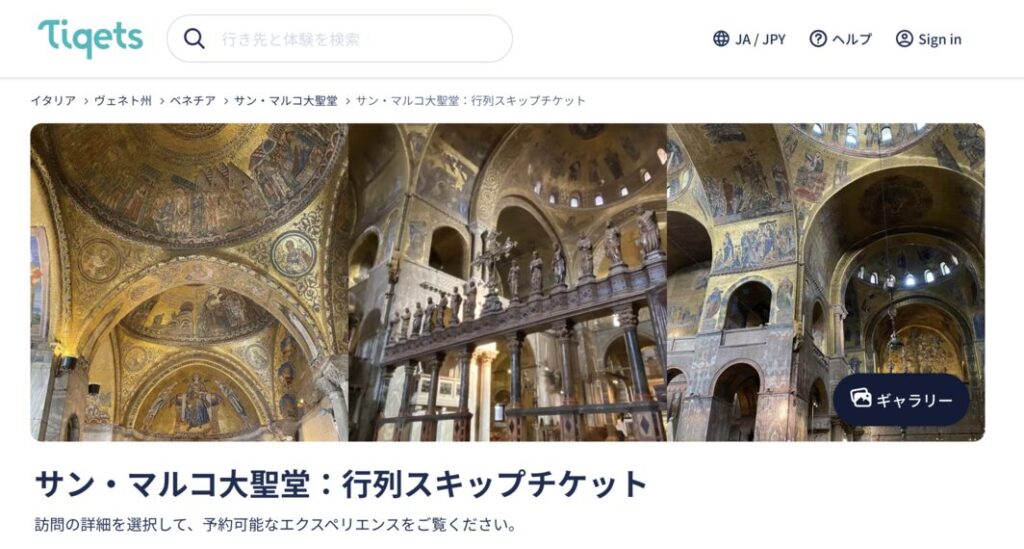Click the gallery photo icon
This screenshot has height=549, width=1024.
(861, 399)
